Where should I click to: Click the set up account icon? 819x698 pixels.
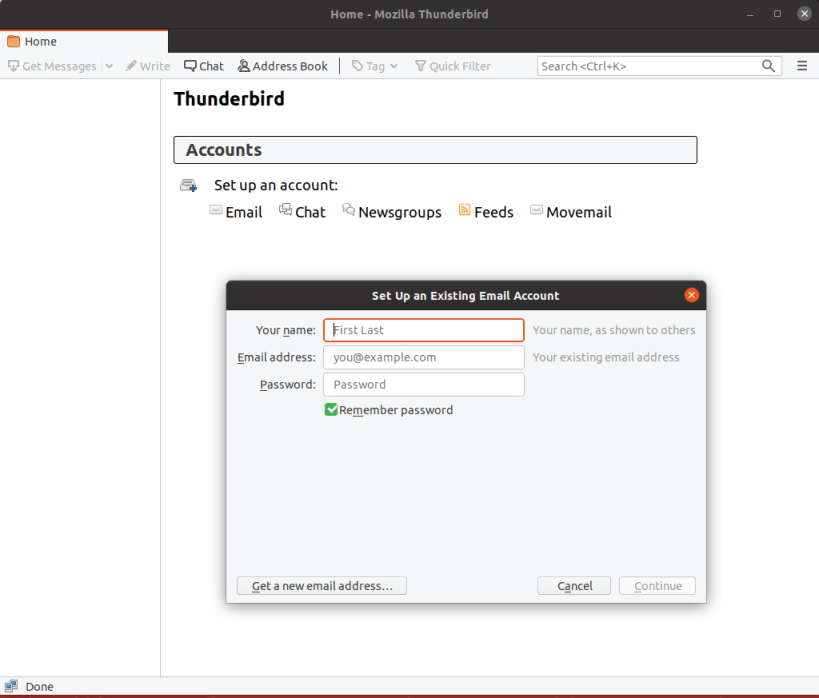tap(189, 185)
